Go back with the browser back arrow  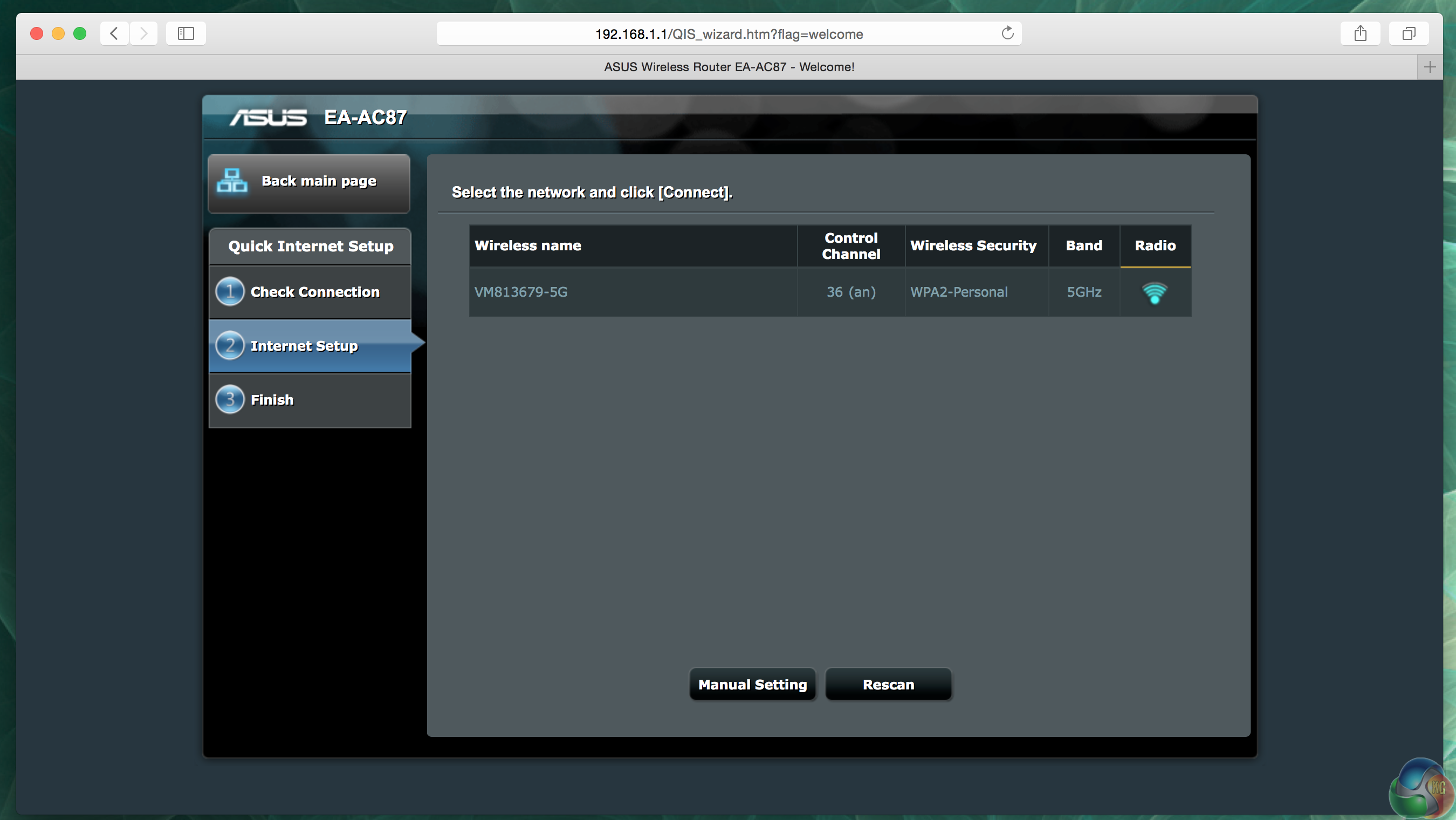pos(114,33)
